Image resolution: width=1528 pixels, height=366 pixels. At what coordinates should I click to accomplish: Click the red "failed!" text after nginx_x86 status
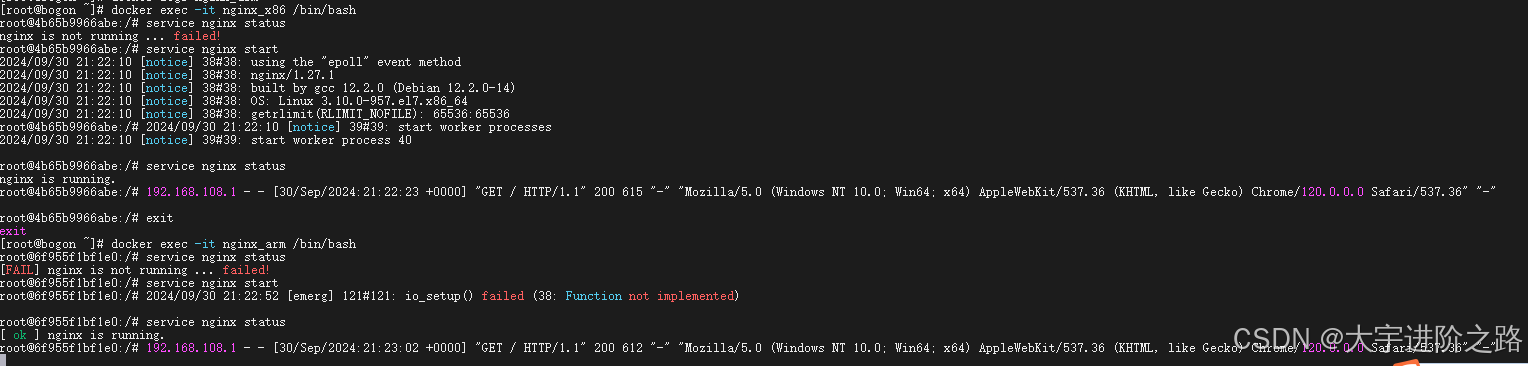point(197,36)
